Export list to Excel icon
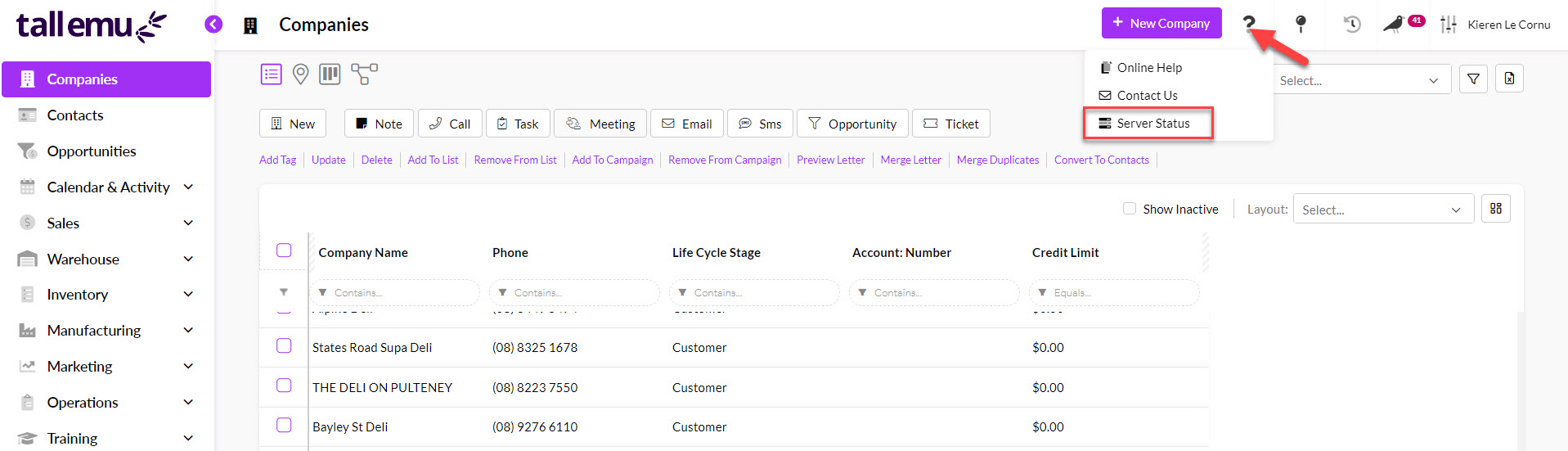The image size is (1568, 451). [x=1509, y=79]
